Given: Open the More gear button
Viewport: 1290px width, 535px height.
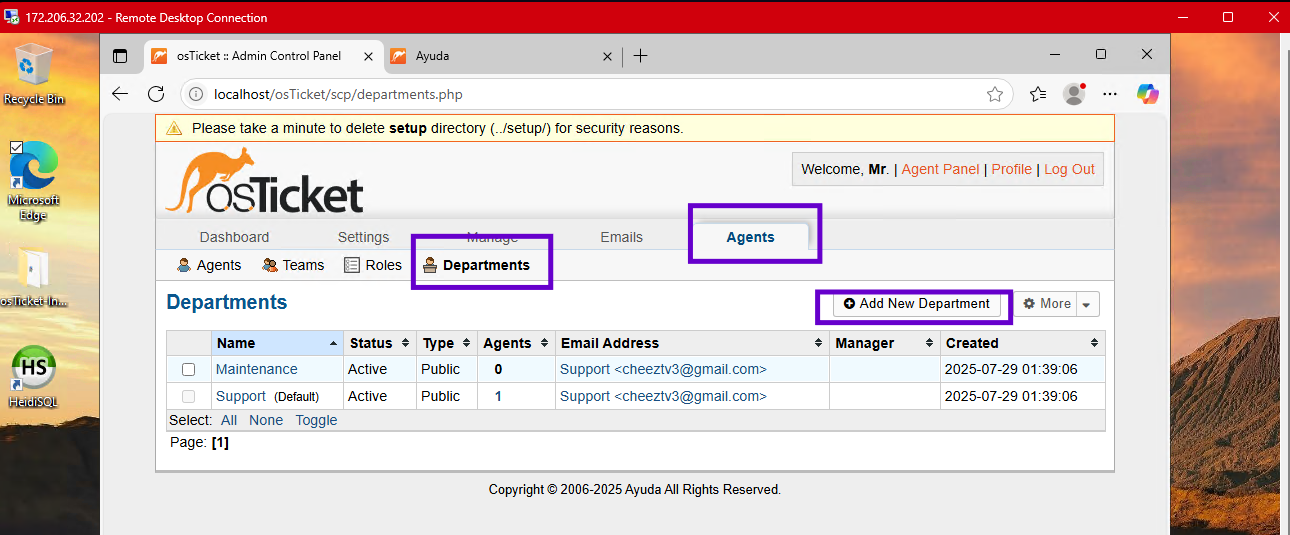Looking at the screenshot, I should [x=1046, y=304].
